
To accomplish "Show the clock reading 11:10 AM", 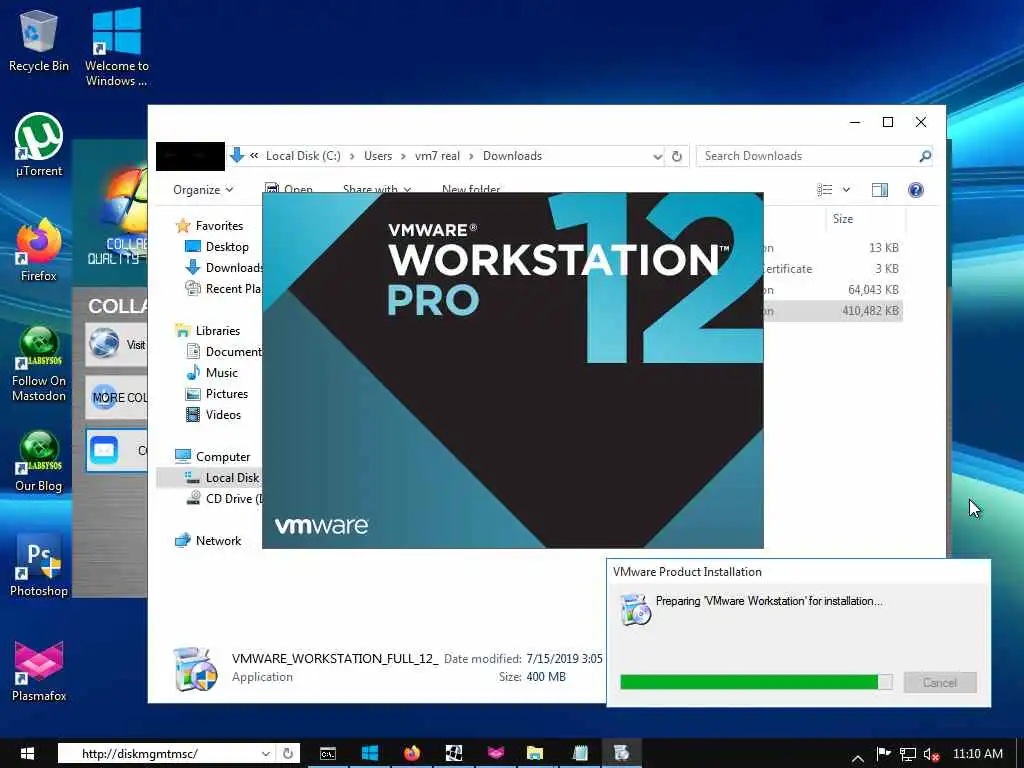I will [978, 754].
